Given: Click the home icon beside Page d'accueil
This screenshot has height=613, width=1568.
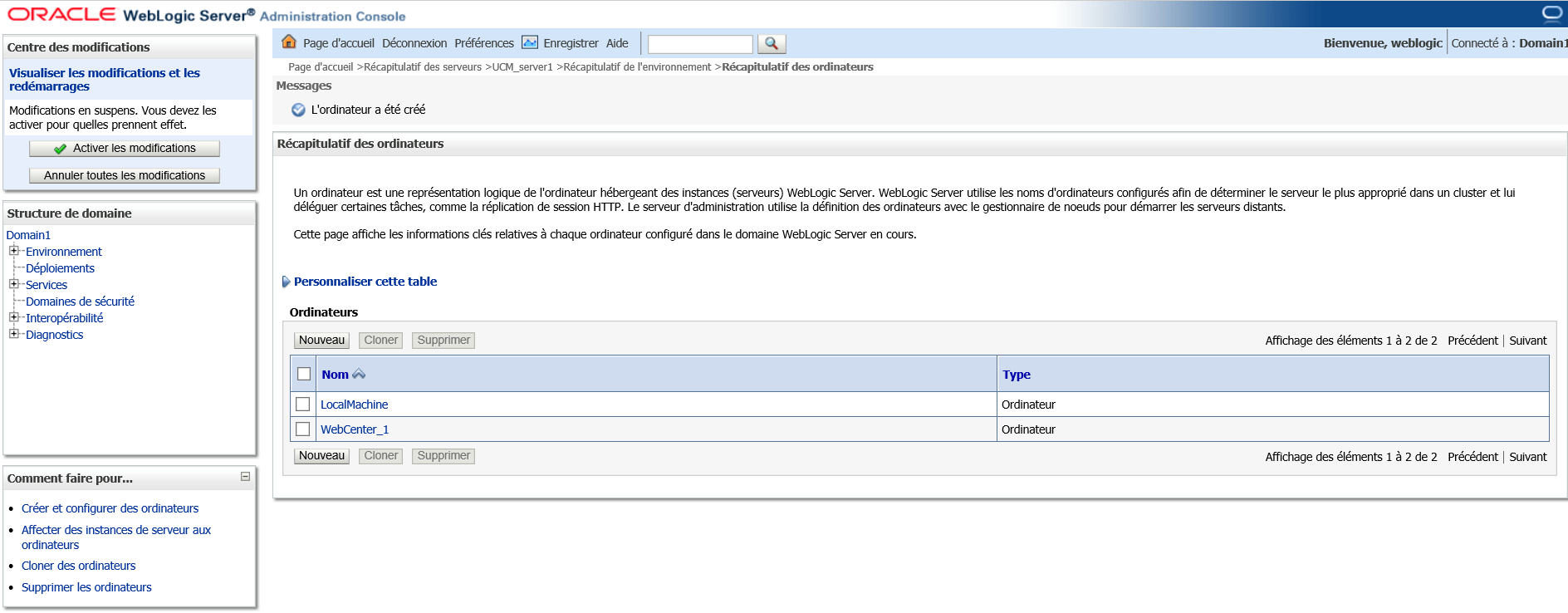Looking at the screenshot, I should coord(289,42).
